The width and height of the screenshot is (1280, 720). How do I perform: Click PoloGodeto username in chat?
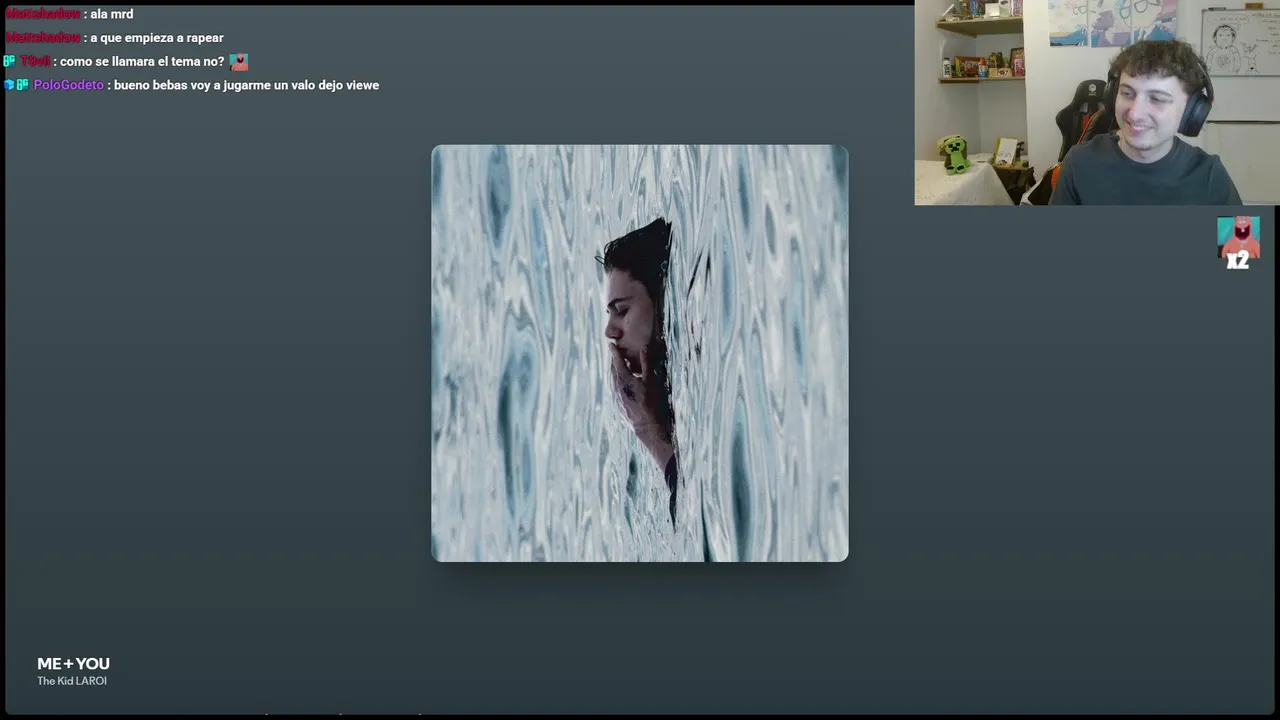click(x=69, y=85)
